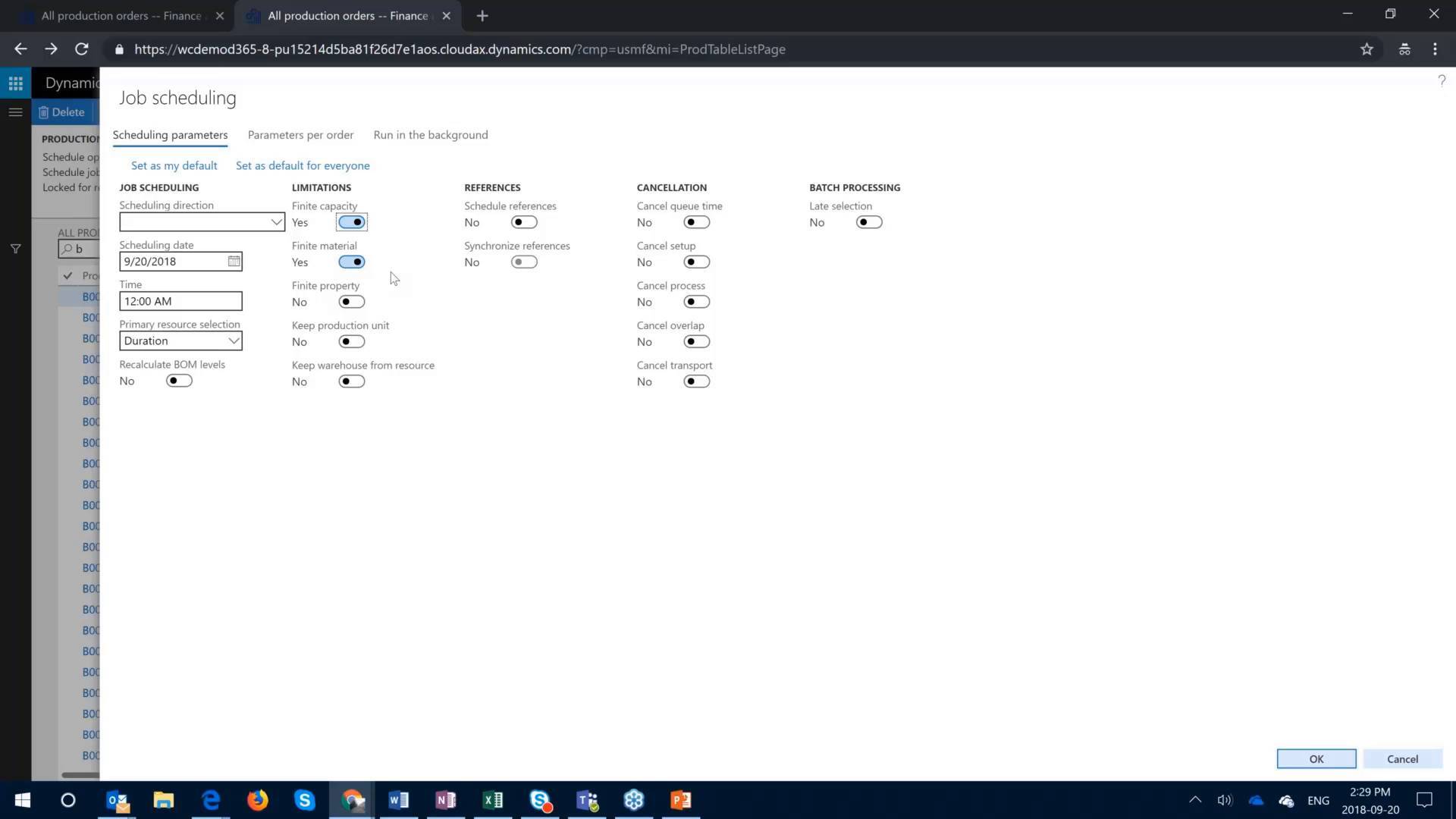Disable the Finite capacity toggle

coord(351,221)
